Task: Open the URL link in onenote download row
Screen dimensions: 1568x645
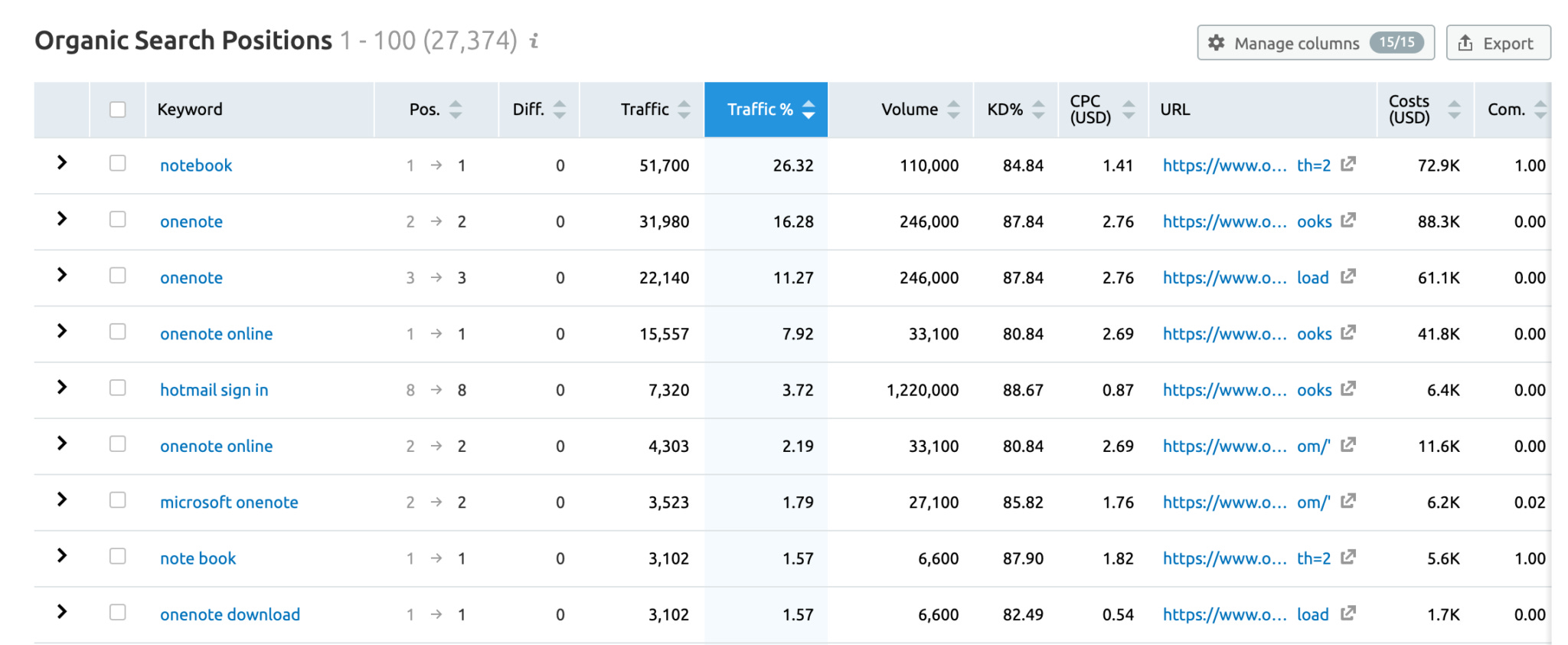Action: [x=1246, y=614]
